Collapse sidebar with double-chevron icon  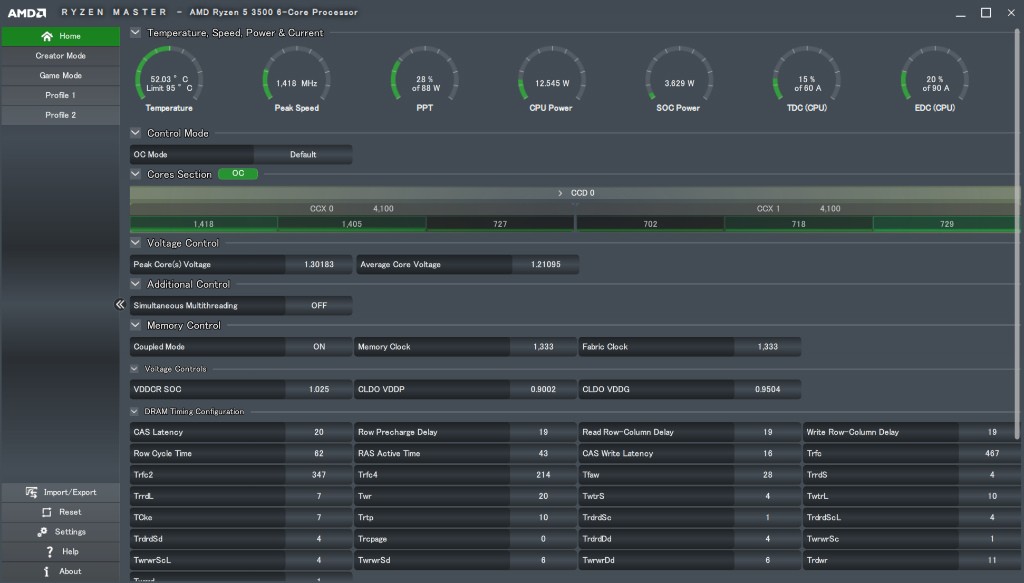[x=120, y=305]
